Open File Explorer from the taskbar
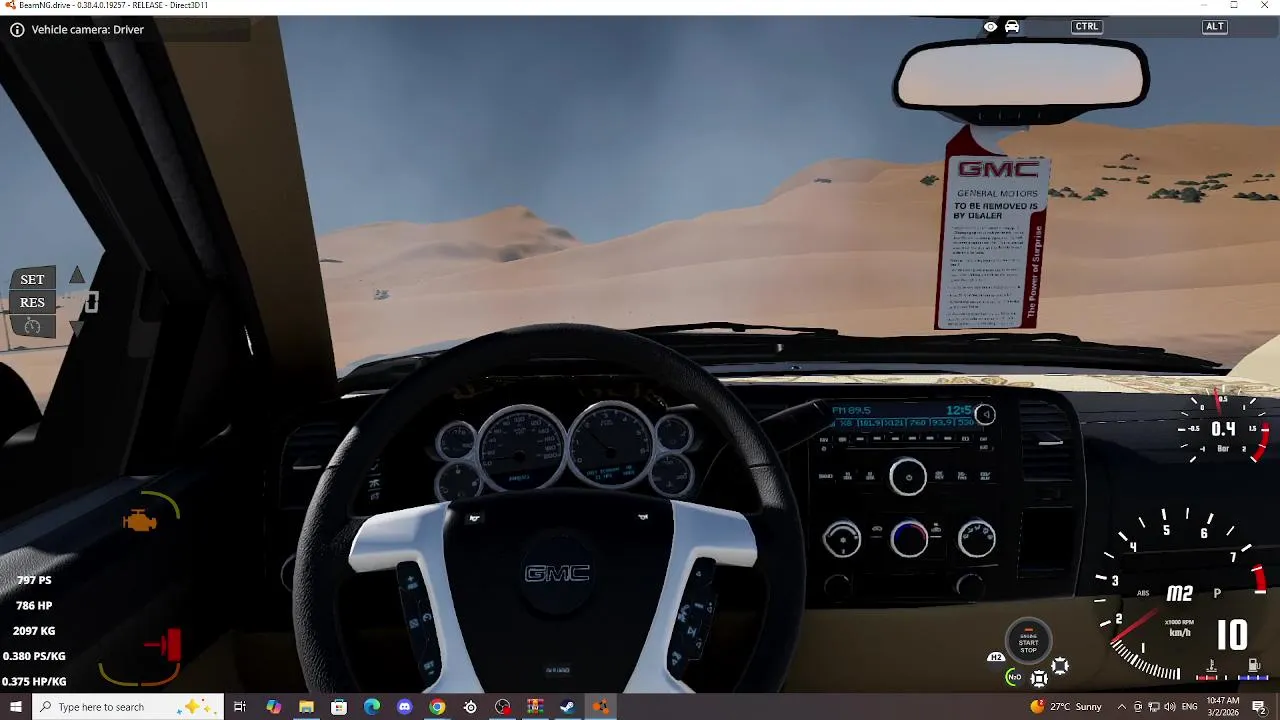Viewport: 1280px width, 720px height. [x=306, y=707]
